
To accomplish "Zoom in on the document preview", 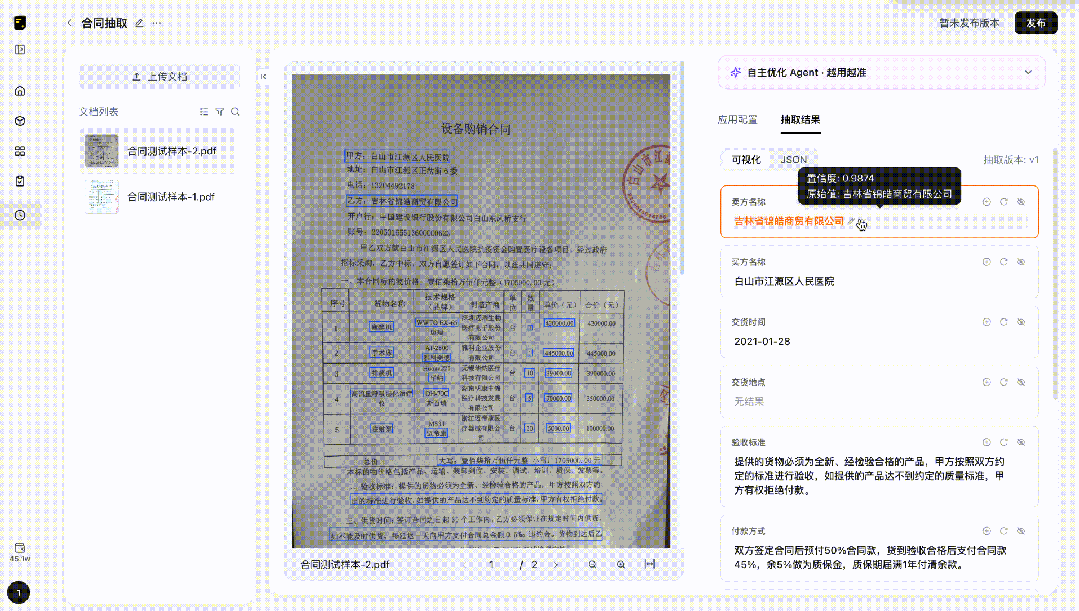I will [x=621, y=564].
